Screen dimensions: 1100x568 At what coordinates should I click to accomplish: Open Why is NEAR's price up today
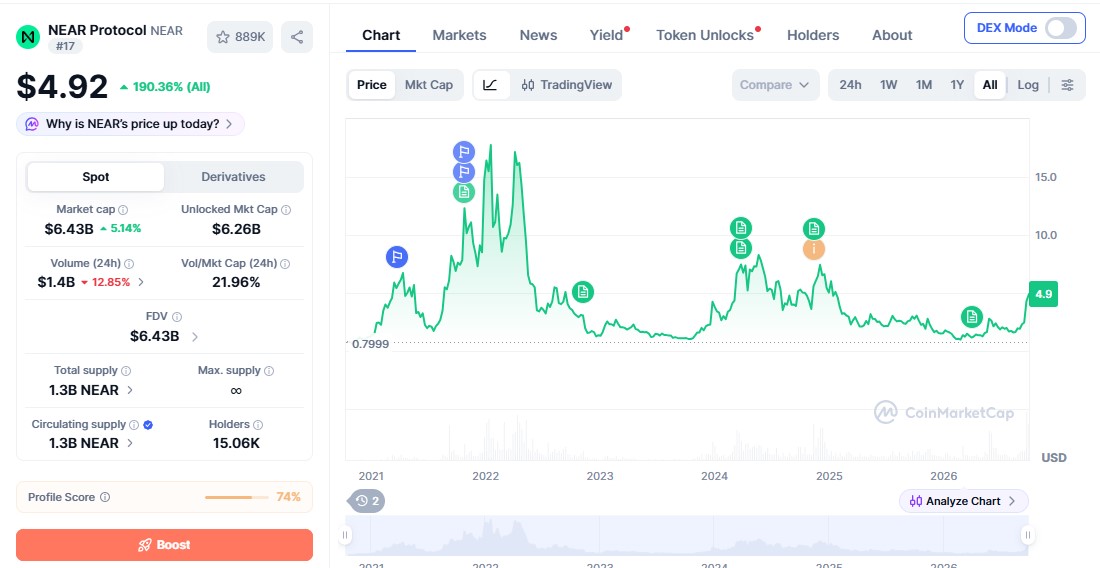[130, 124]
